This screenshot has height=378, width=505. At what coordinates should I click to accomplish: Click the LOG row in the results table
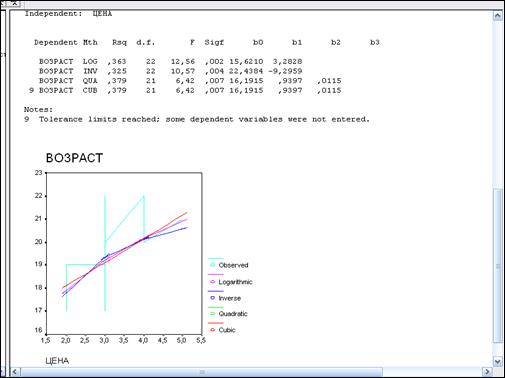pyautogui.click(x=171, y=61)
